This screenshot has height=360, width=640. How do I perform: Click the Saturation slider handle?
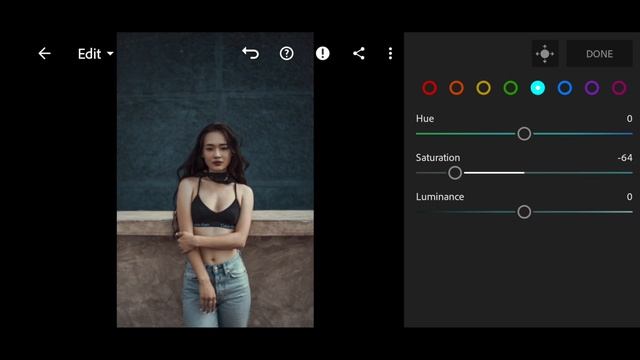point(455,173)
